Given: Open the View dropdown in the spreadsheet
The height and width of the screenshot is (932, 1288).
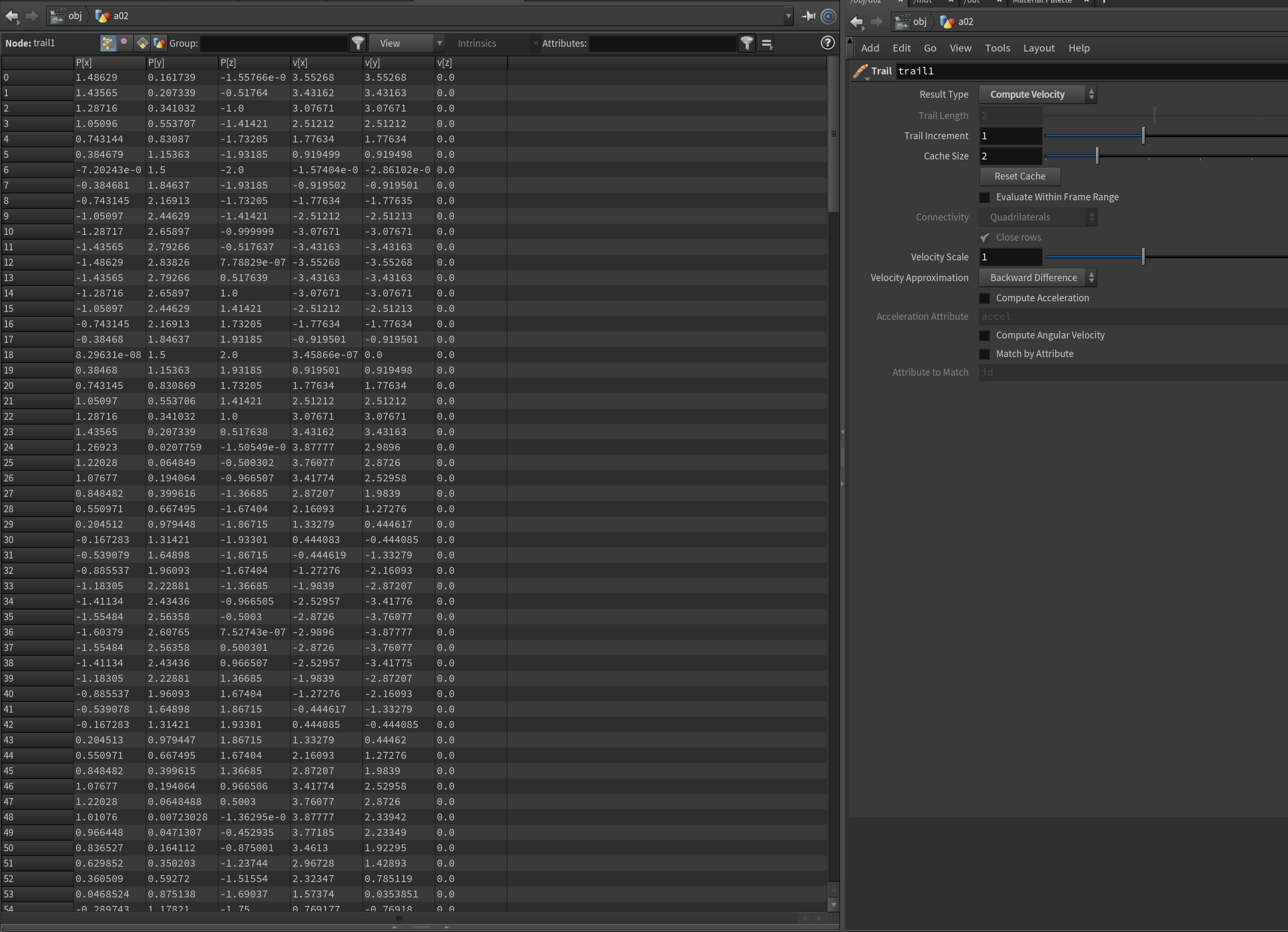Looking at the screenshot, I should 406,43.
